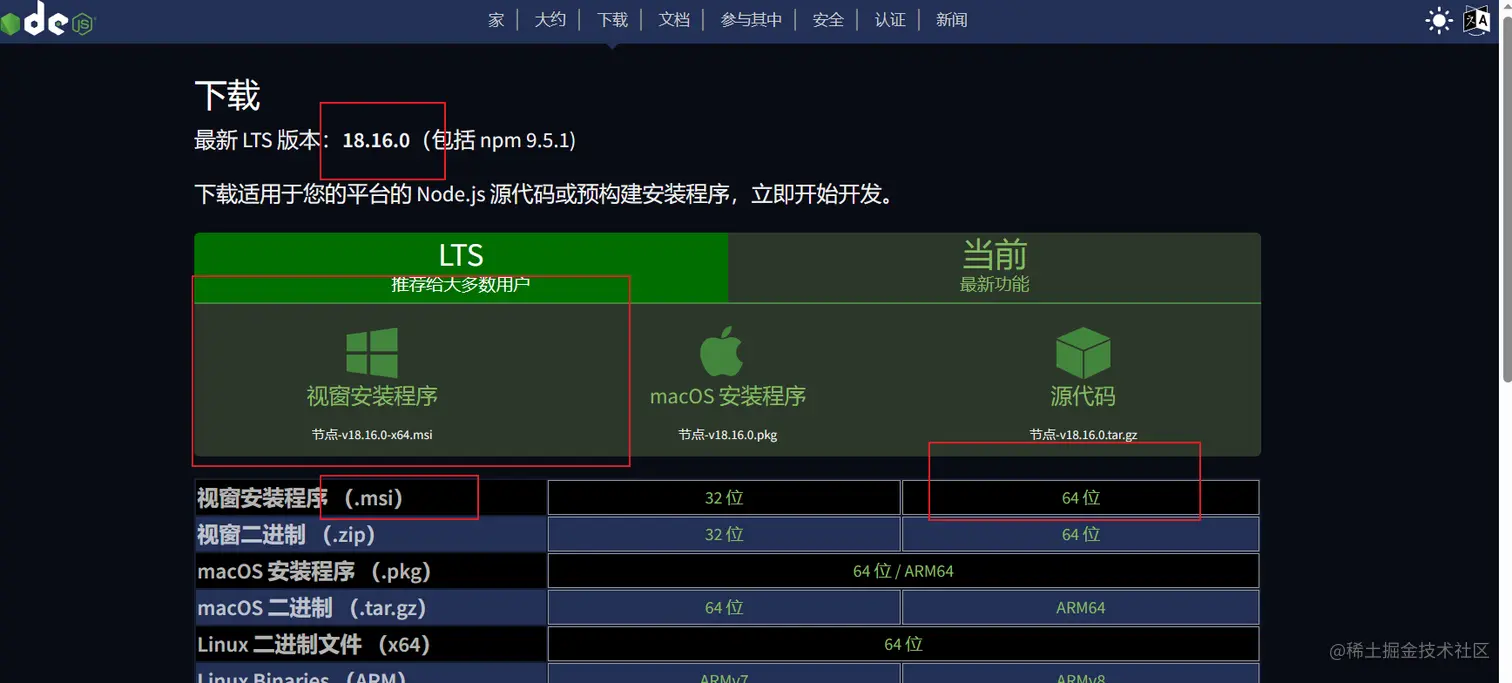Click the macOS 二进制 (.tar.gz) row label
Image resolution: width=1512 pixels, height=683 pixels.
(312, 608)
